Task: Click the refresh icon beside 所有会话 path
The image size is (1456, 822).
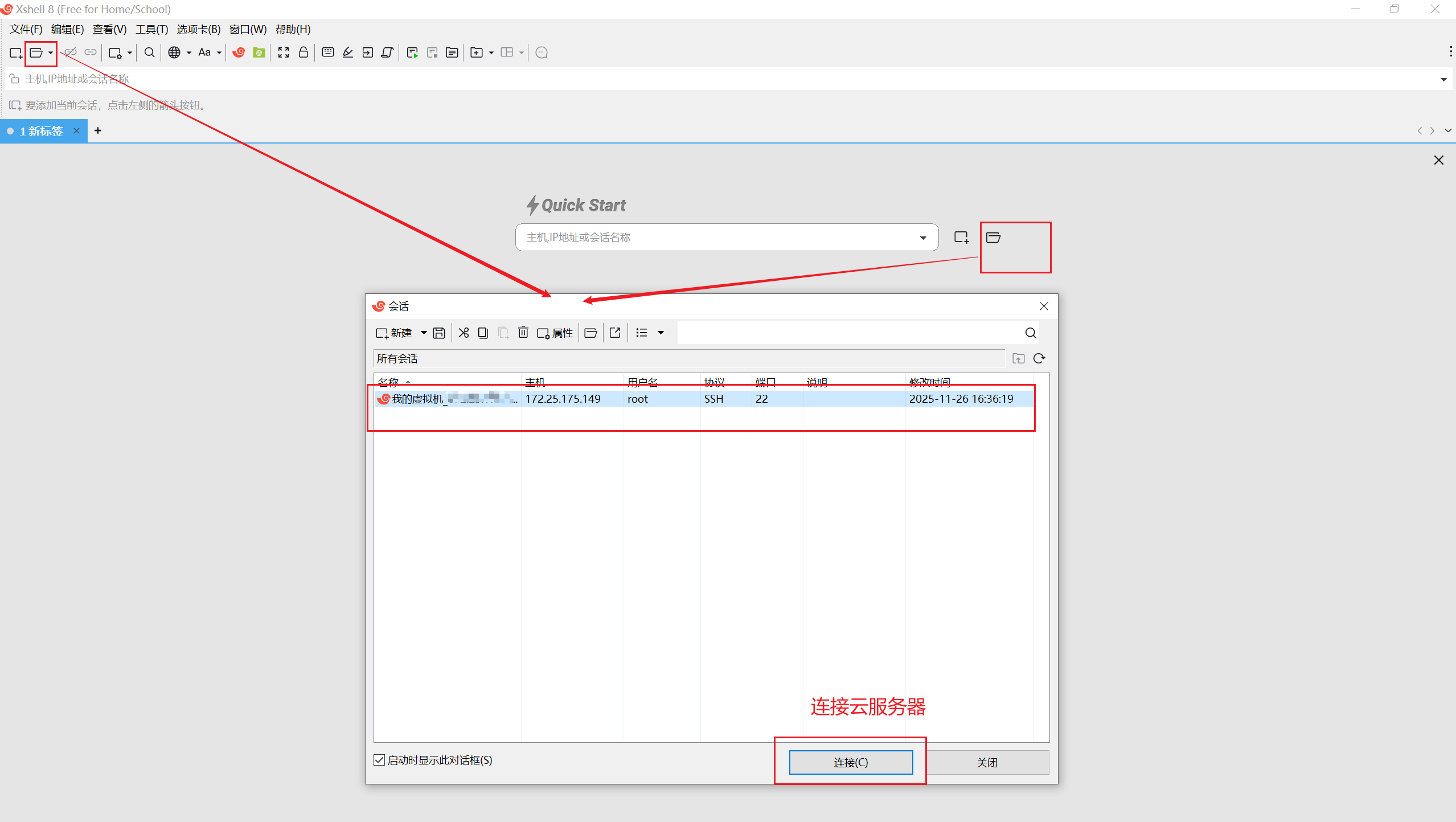Action: (x=1039, y=358)
